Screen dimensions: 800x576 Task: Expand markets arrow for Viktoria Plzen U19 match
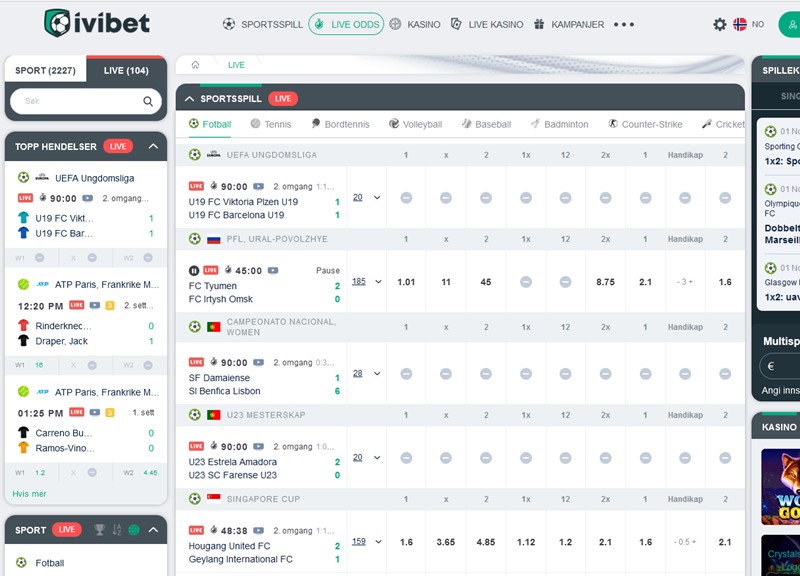point(377,197)
